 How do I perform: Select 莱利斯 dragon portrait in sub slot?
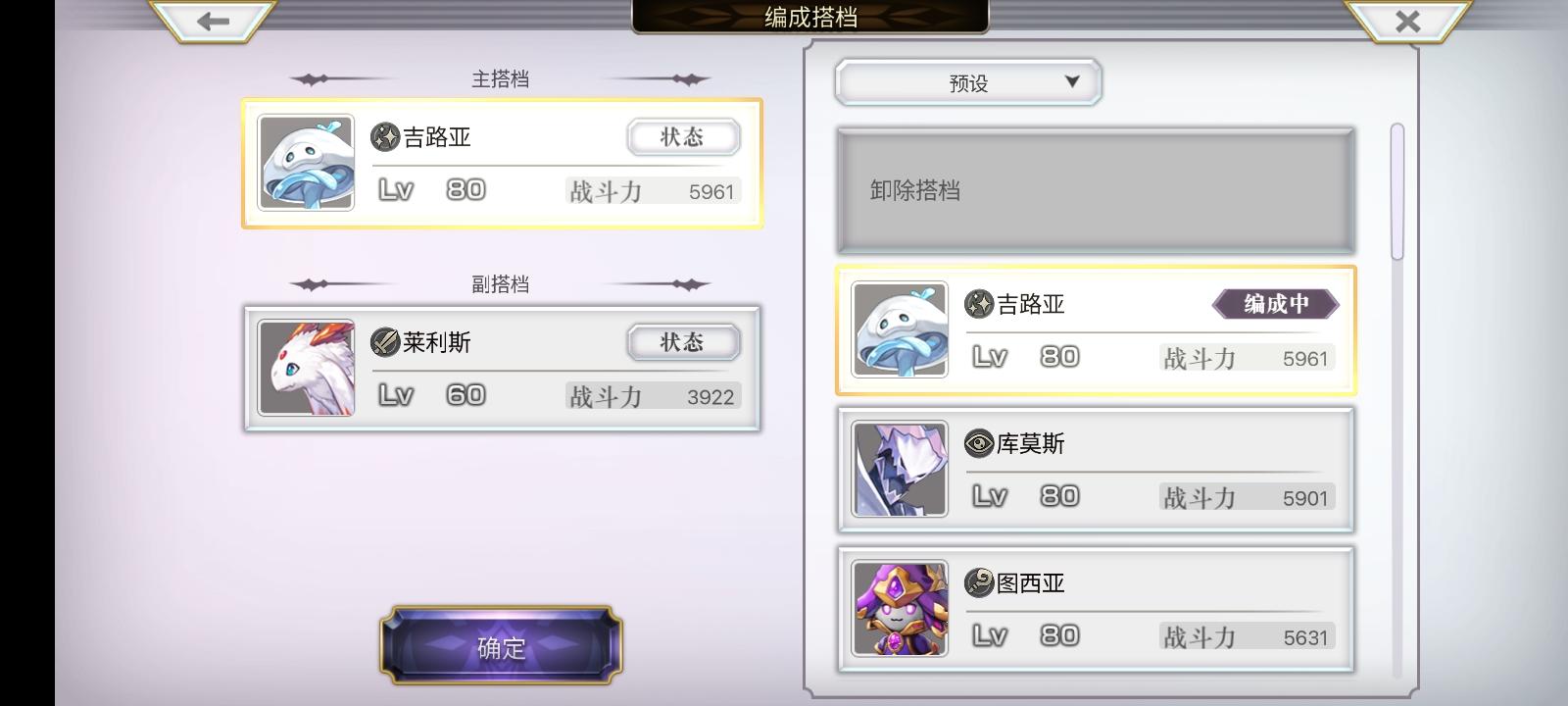click(307, 368)
